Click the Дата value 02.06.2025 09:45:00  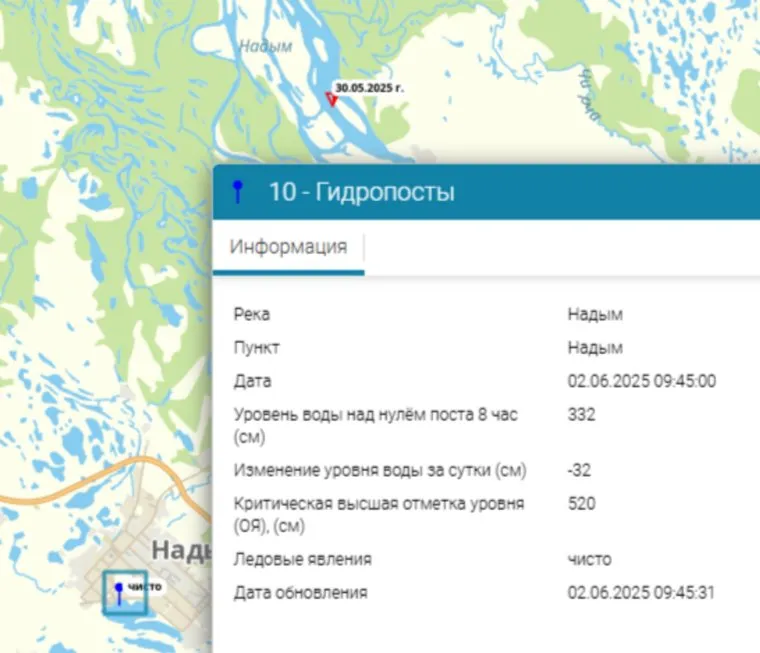[x=641, y=381]
